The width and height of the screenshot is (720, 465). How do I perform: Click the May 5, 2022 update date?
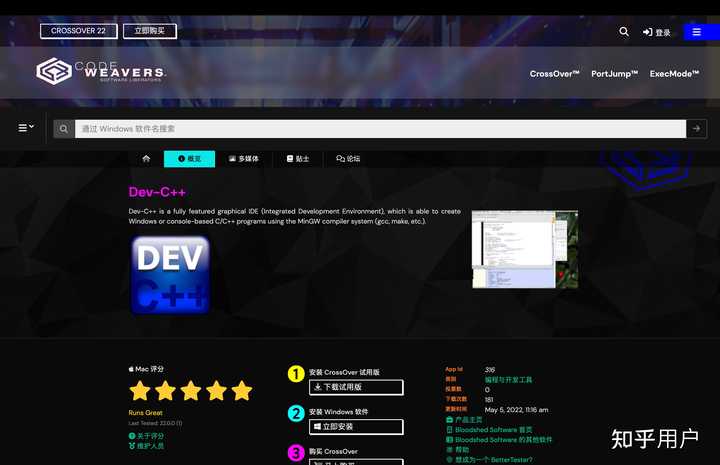tap(517, 410)
